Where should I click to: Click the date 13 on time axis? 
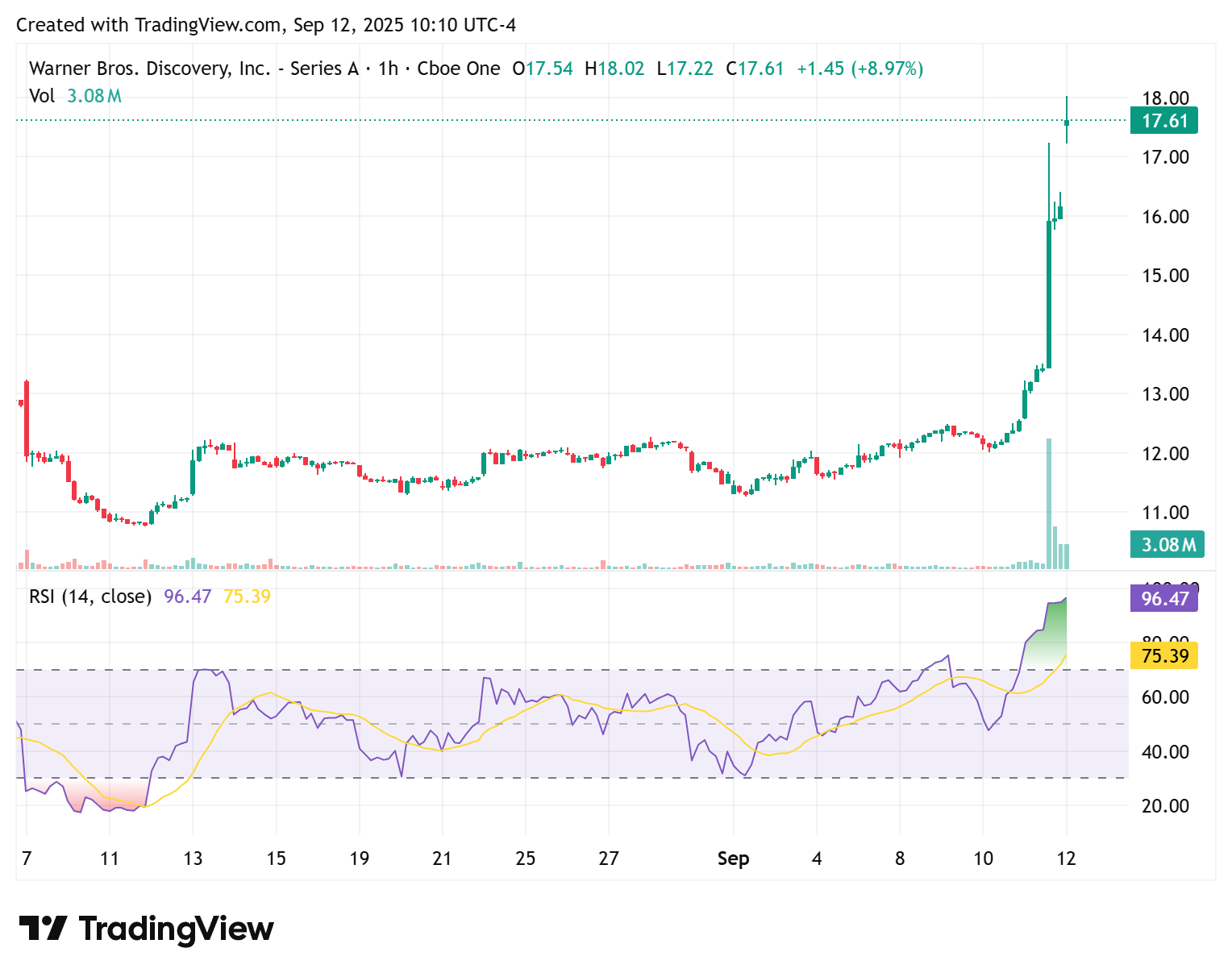pos(193,859)
